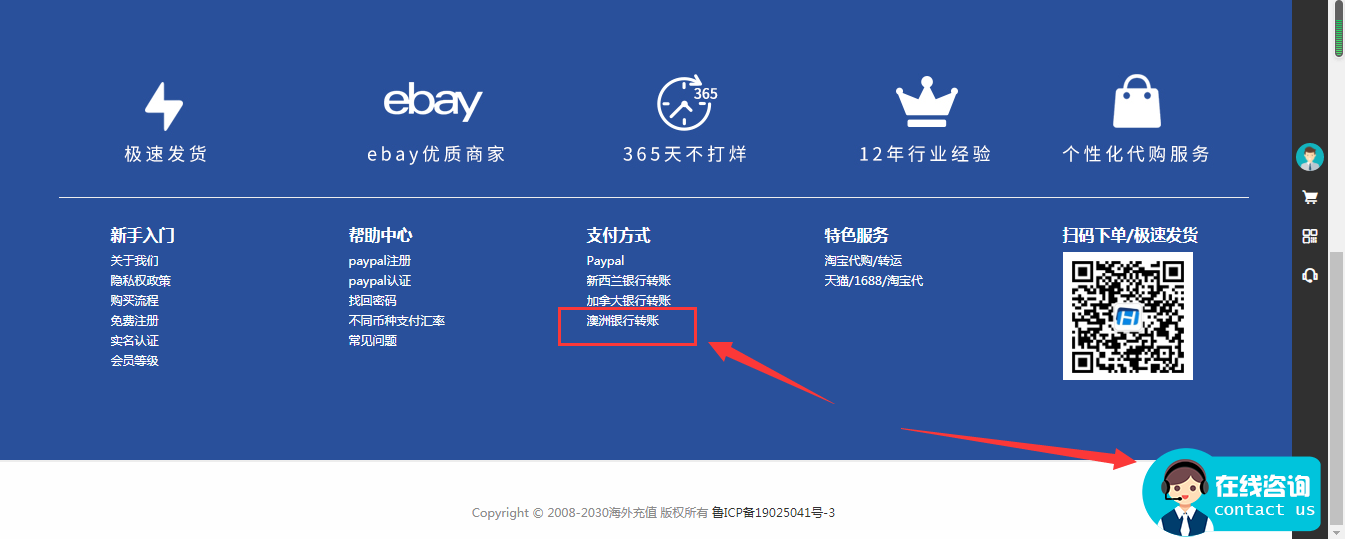
Task: Open the shopping cart sidebar icon
Action: pyautogui.click(x=1309, y=197)
